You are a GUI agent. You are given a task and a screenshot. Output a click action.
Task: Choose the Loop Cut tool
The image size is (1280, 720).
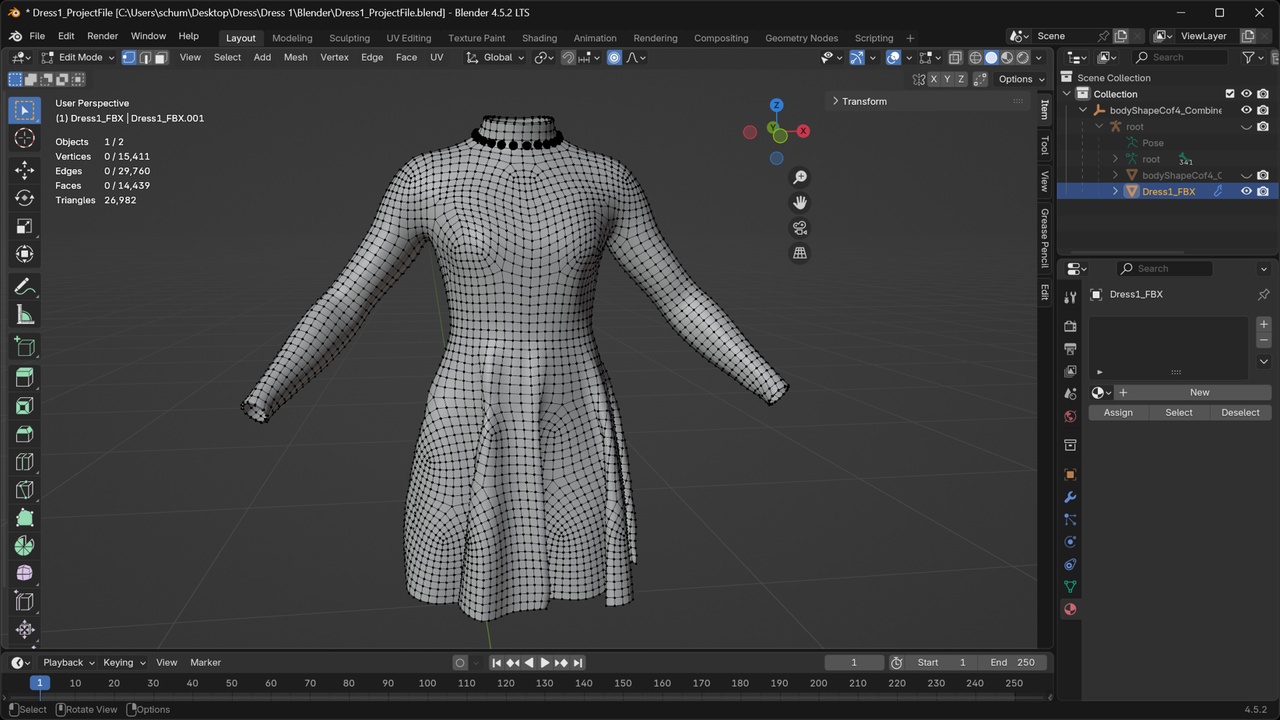tap(25, 462)
